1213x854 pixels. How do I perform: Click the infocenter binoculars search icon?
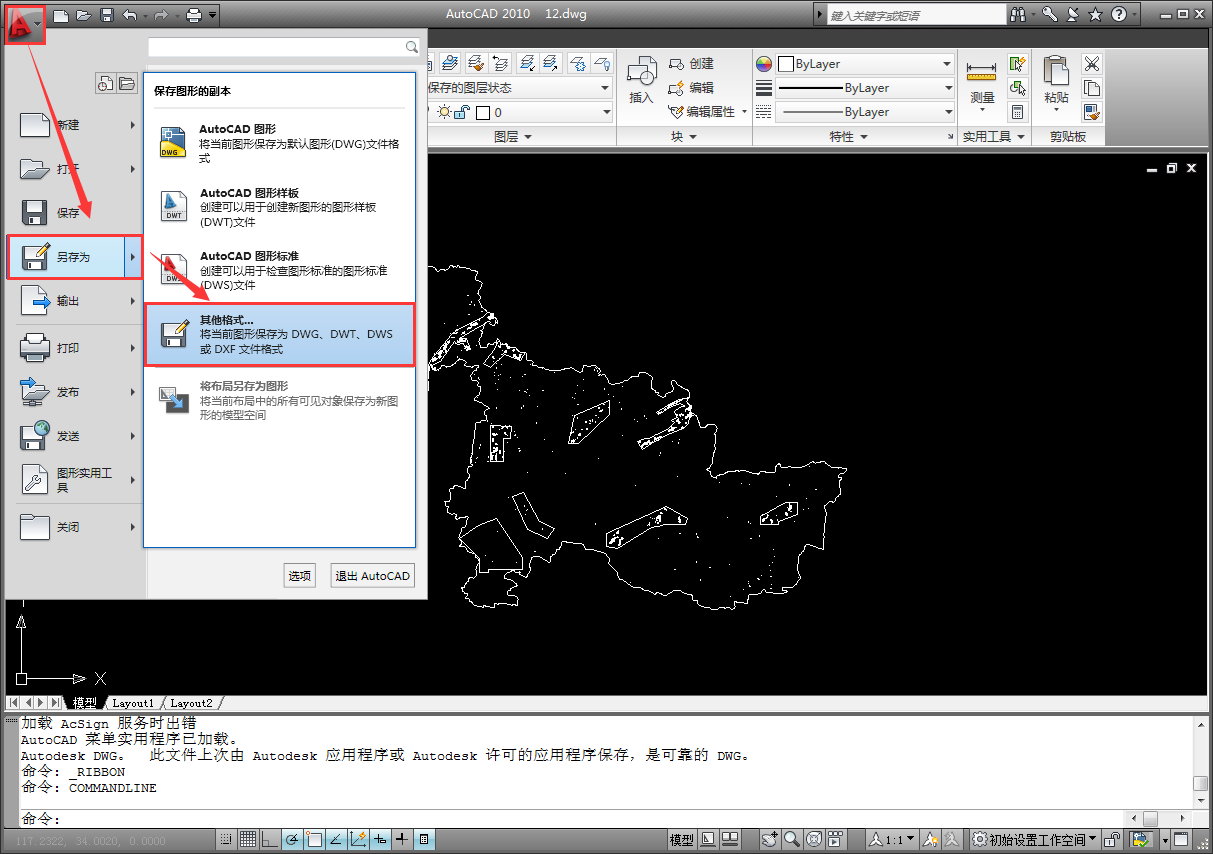tap(1019, 14)
